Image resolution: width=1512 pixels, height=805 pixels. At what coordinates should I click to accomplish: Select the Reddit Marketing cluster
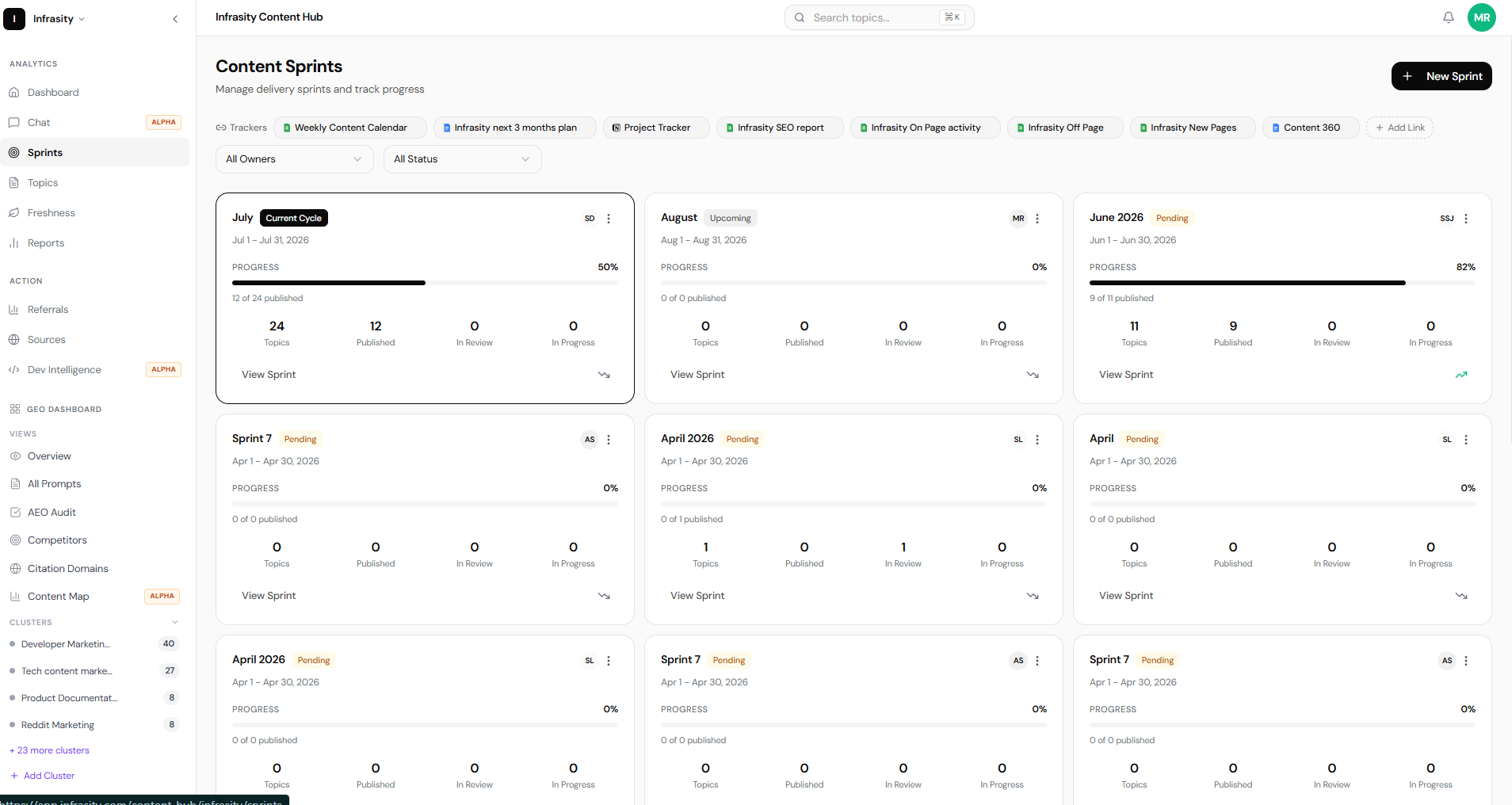click(95, 725)
